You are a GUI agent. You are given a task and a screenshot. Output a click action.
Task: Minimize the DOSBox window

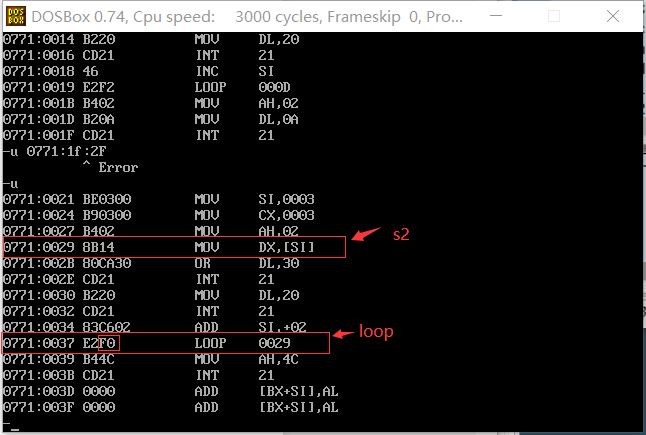(x=496, y=16)
